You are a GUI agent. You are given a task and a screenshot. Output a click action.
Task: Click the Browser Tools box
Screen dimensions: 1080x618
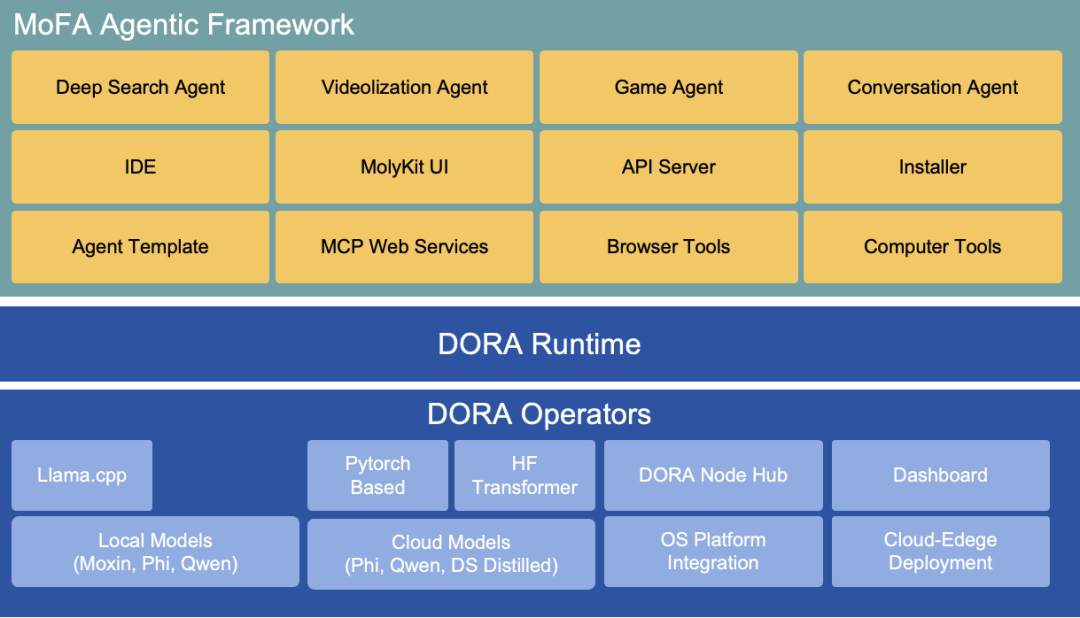(x=668, y=247)
